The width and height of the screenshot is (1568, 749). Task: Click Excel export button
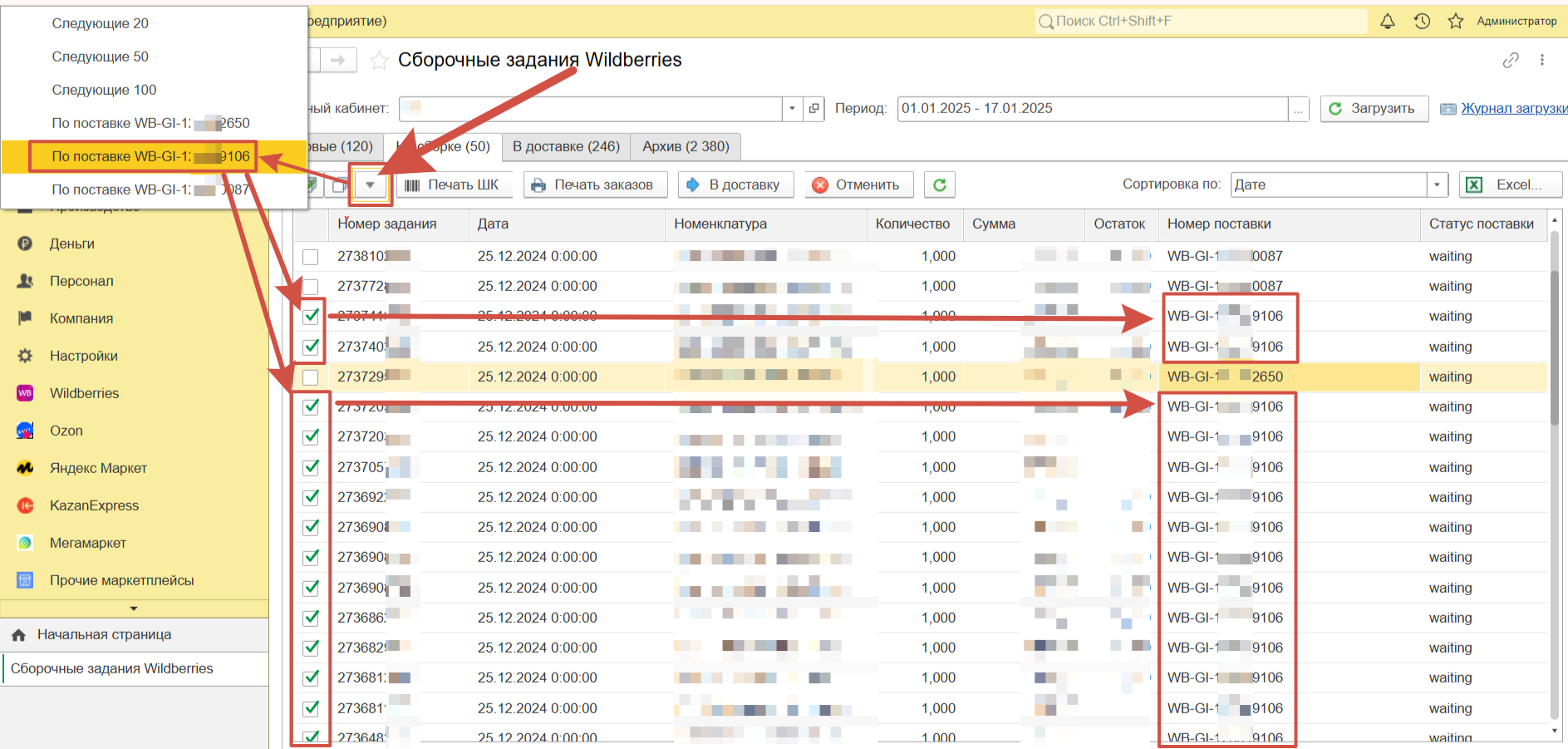1510,185
